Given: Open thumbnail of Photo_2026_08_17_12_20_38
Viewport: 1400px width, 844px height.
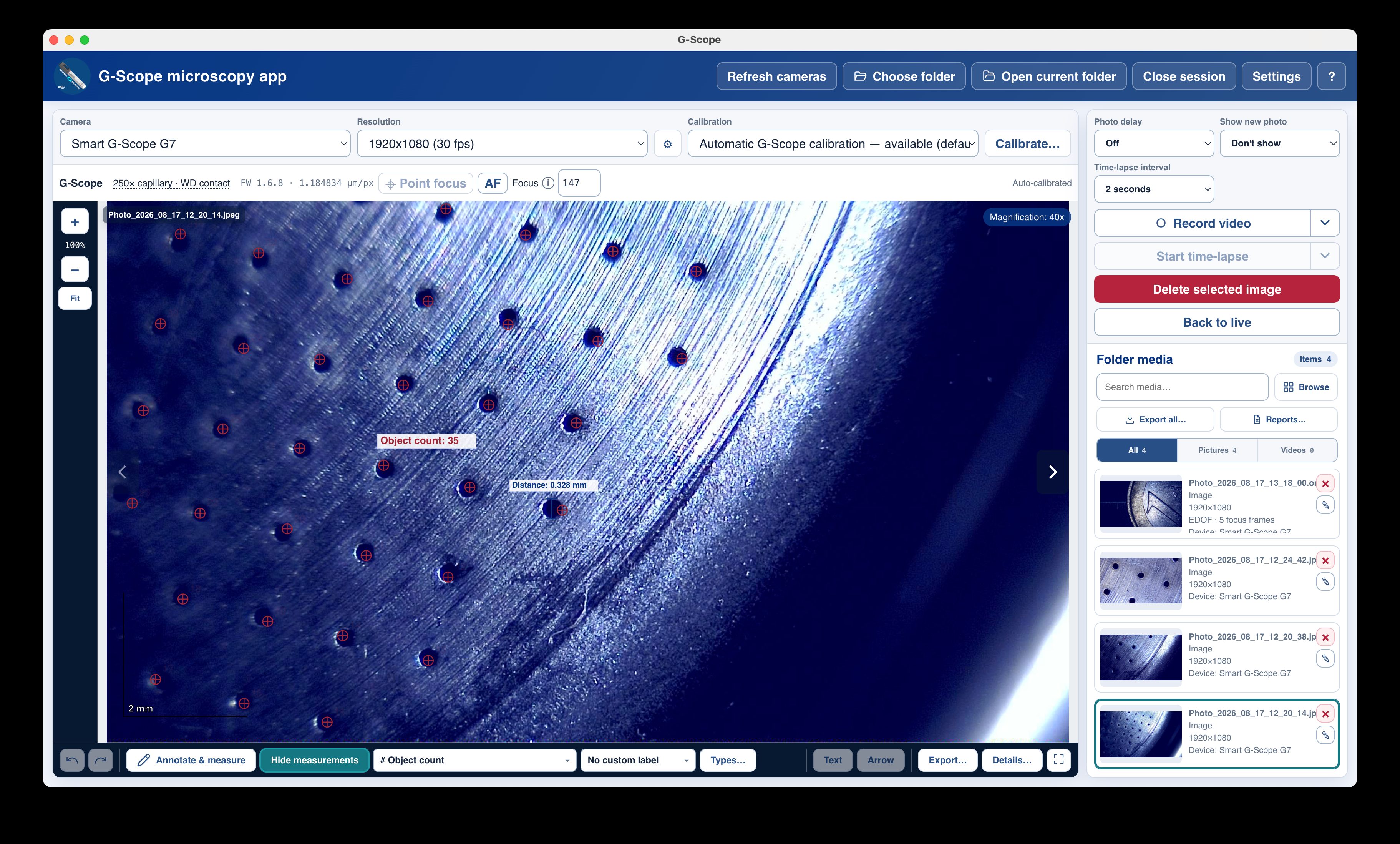Looking at the screenshot, I should (x=1140, y=658).
